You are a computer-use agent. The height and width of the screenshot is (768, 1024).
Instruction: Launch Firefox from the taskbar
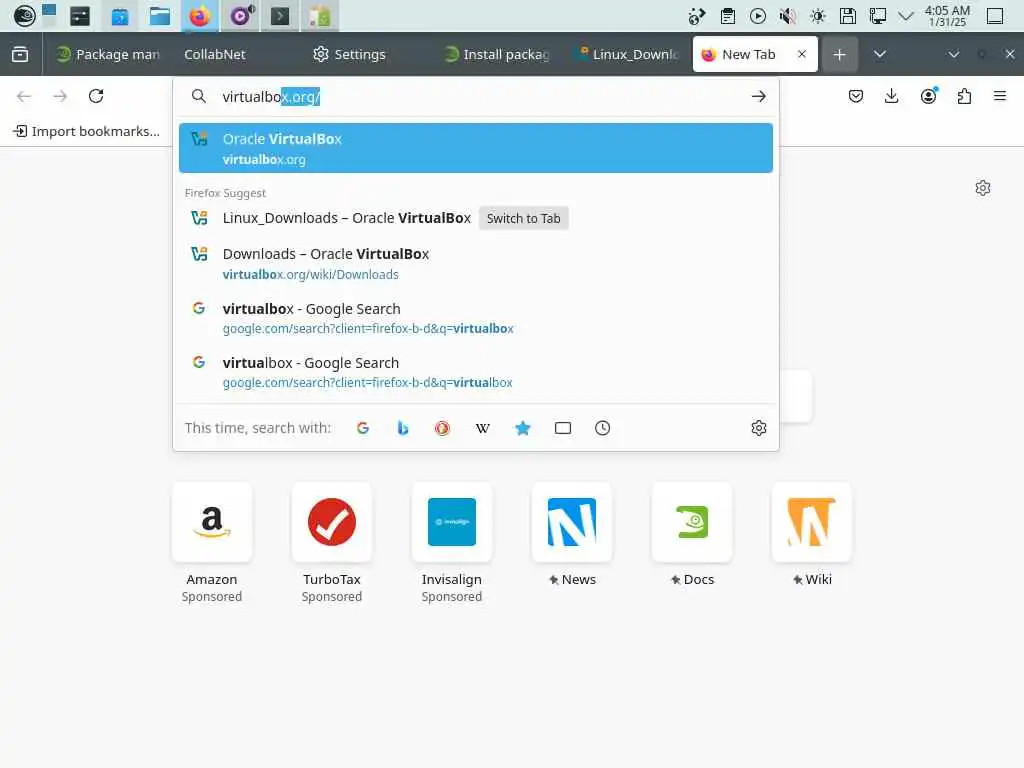click(200, 16)
